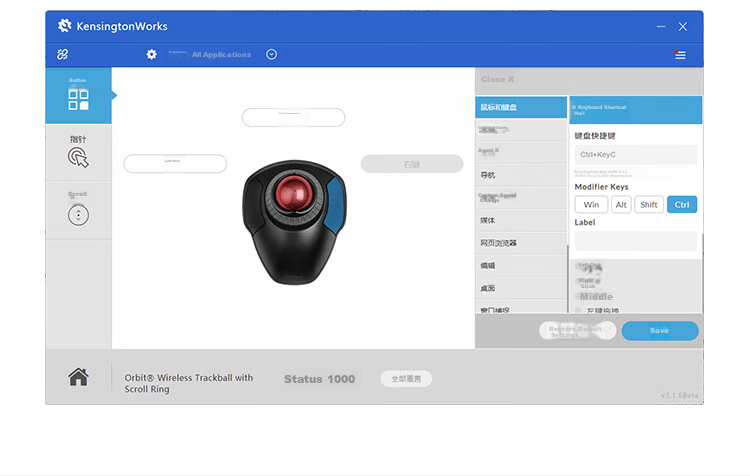Toggle the Win modifier key
The image size is (750, 476).
(x=591, y=205)
